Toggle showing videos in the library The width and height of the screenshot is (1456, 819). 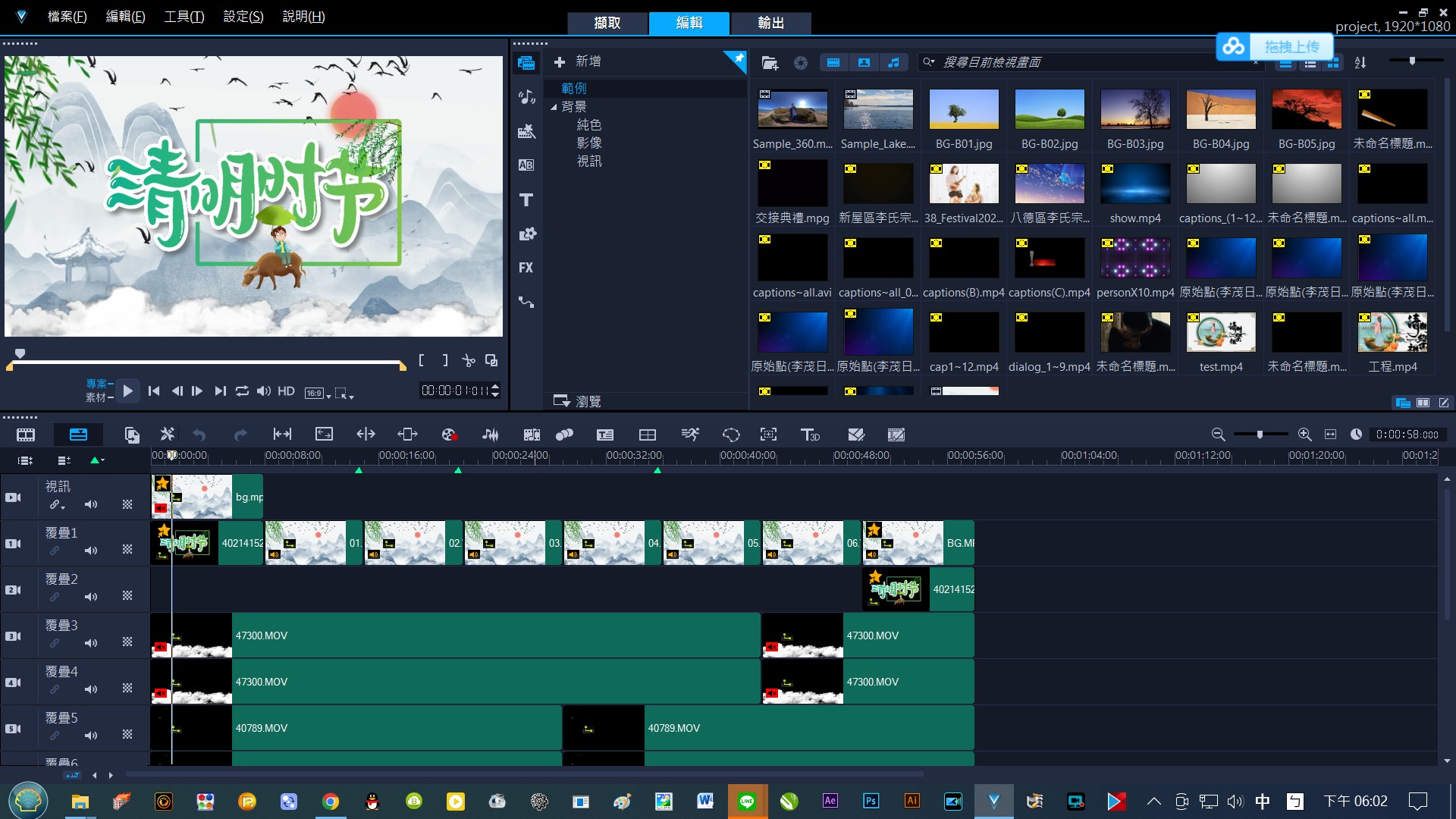click(833, 63)
